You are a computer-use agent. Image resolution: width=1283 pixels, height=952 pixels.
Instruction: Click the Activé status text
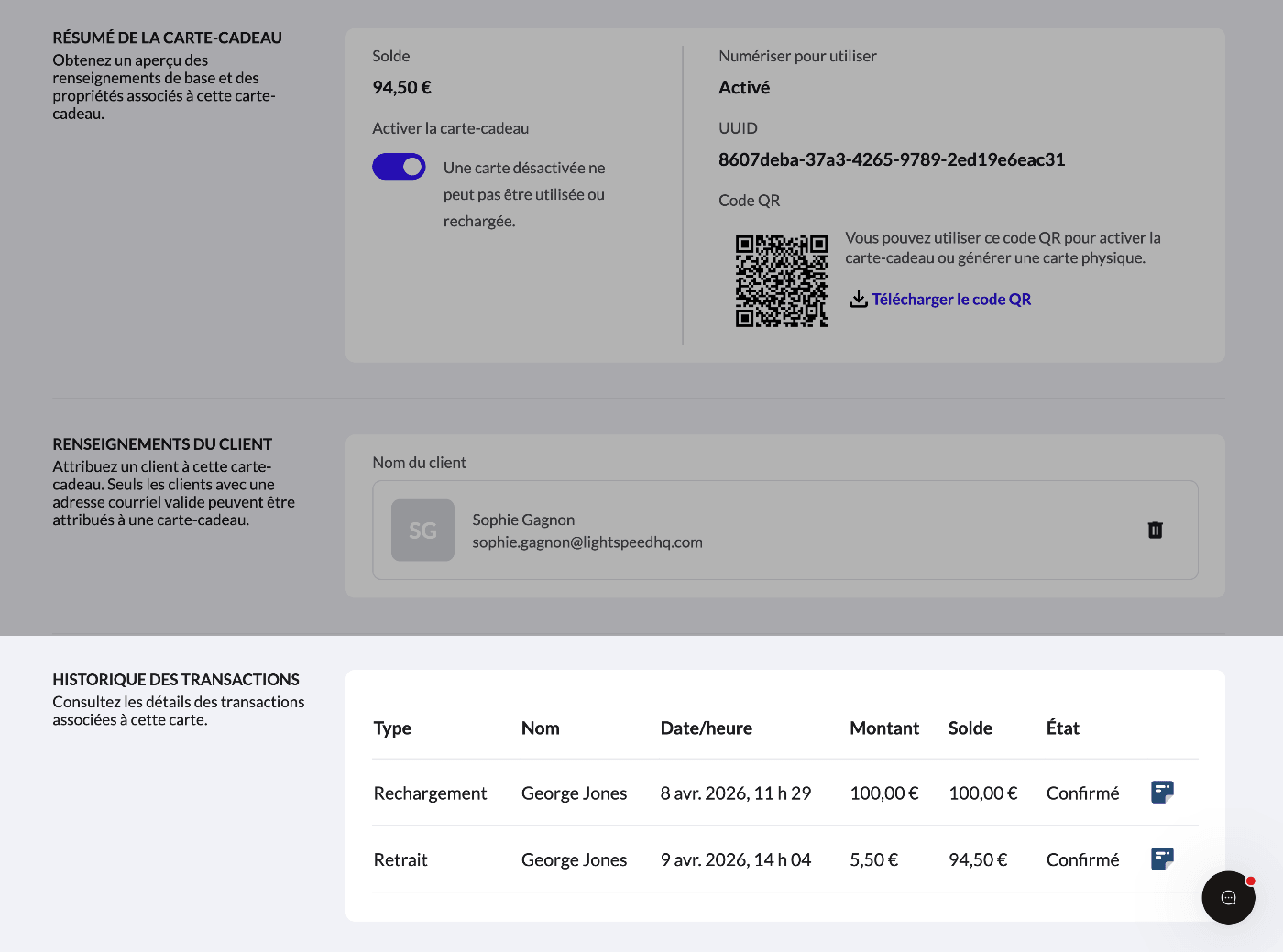(x=744, y=87)
